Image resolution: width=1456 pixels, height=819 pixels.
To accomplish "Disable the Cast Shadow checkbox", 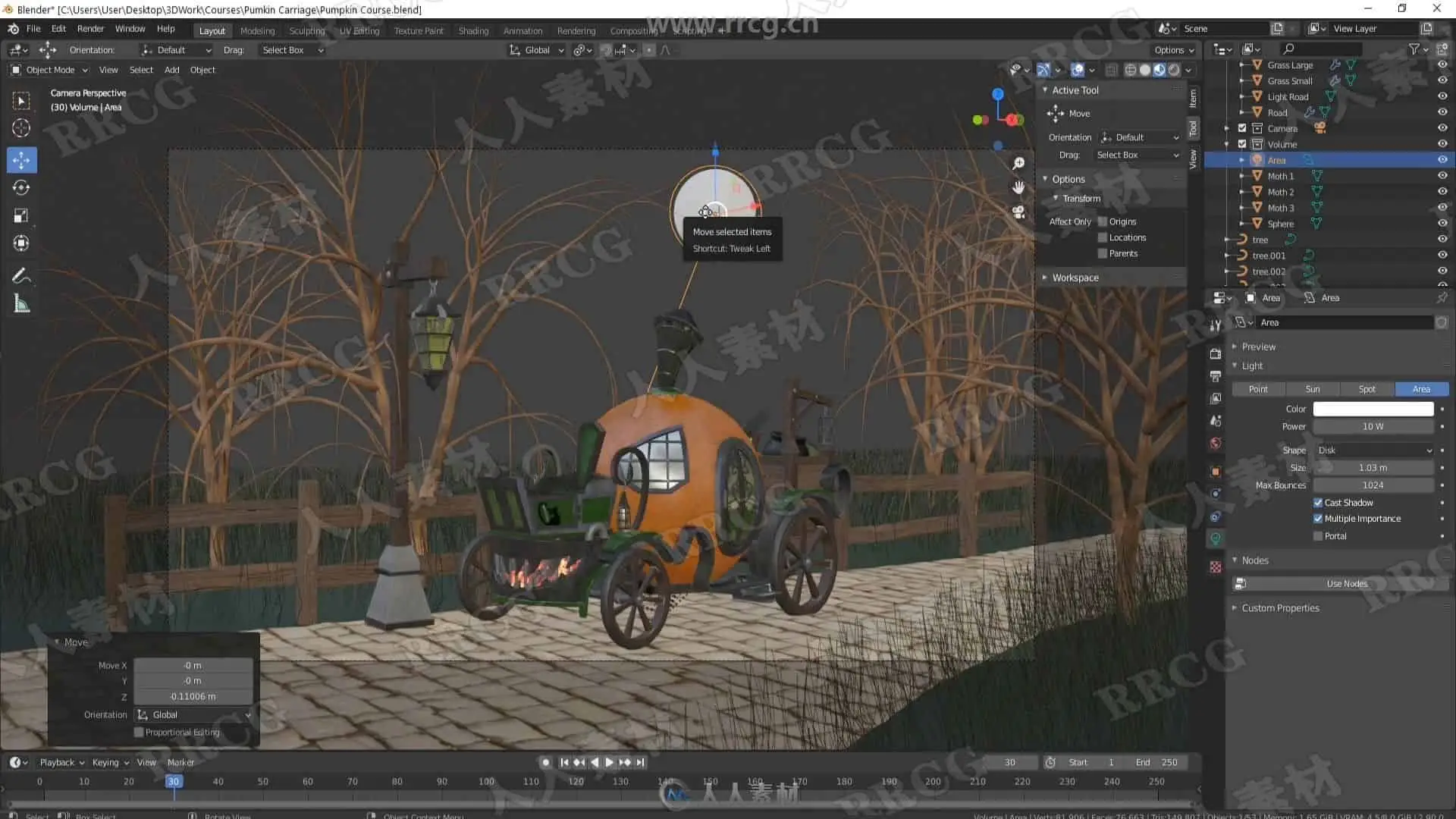I will pyautogui.click(x=1318, y=503).
